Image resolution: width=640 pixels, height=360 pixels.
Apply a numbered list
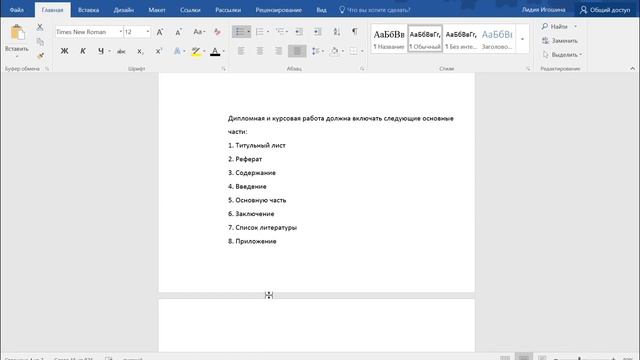[x=260, y=31]
